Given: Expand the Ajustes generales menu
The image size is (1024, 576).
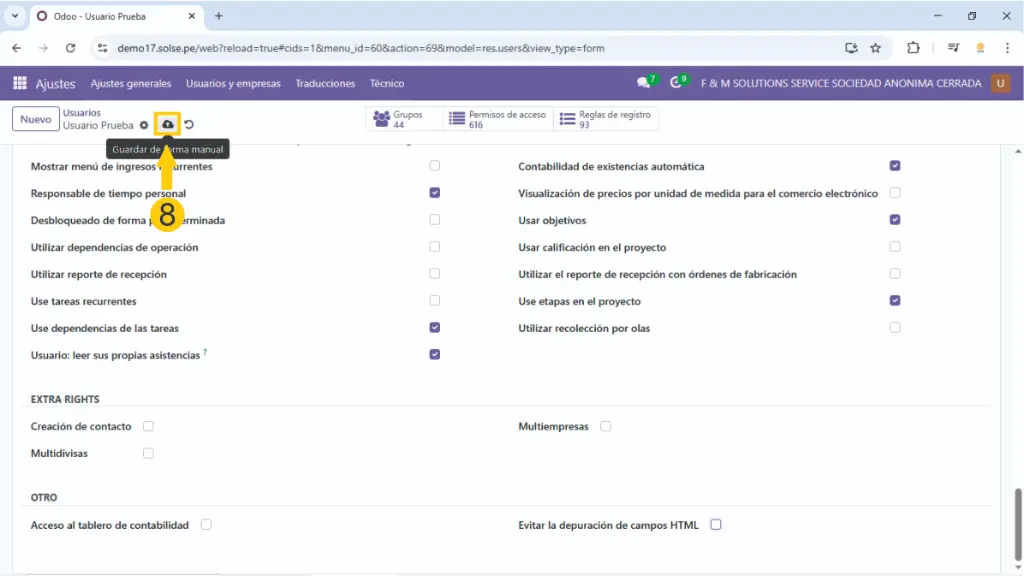Looking at the screenshot, I should [131, 84].
